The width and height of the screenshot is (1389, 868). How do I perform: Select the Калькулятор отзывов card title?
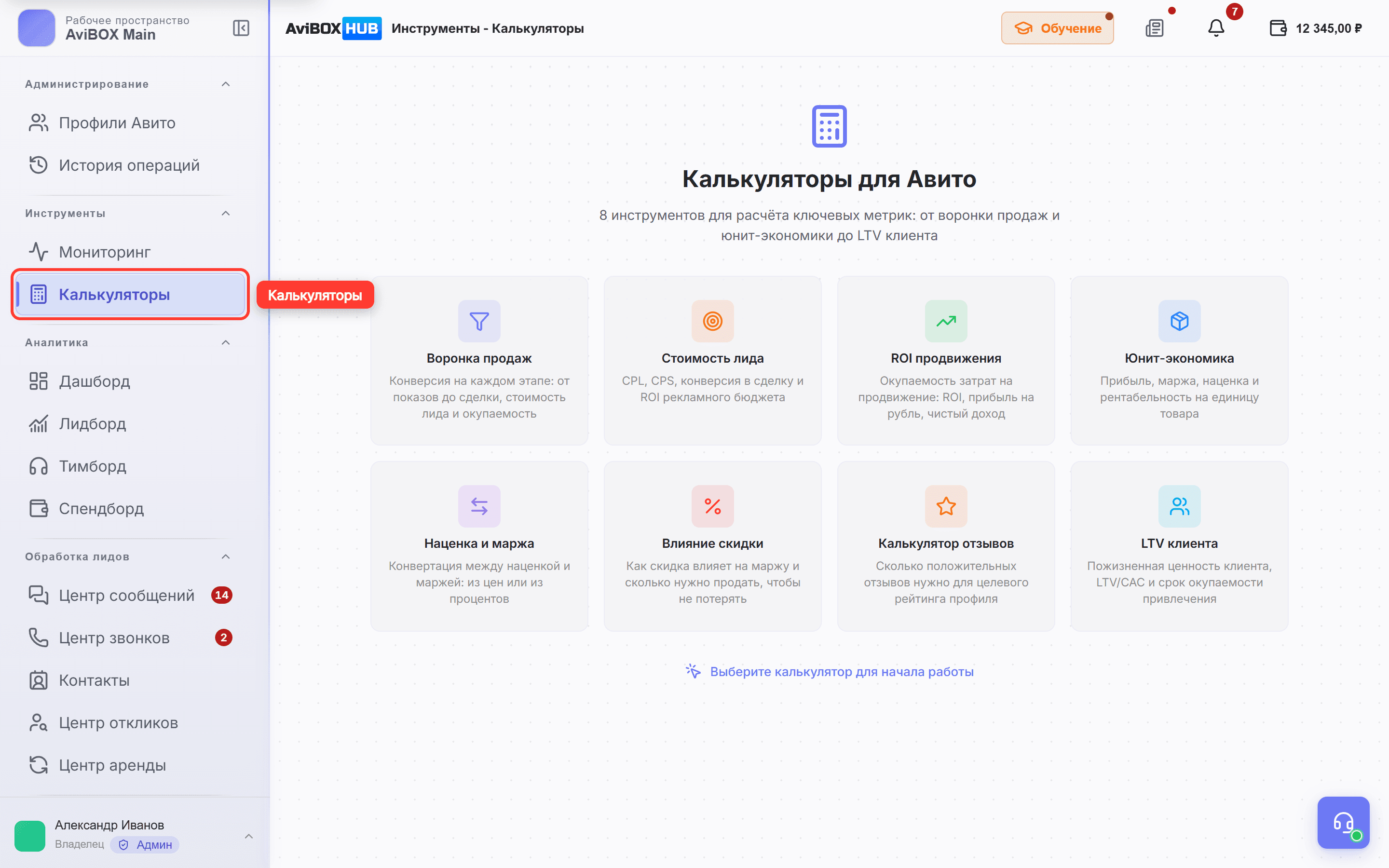946,543
